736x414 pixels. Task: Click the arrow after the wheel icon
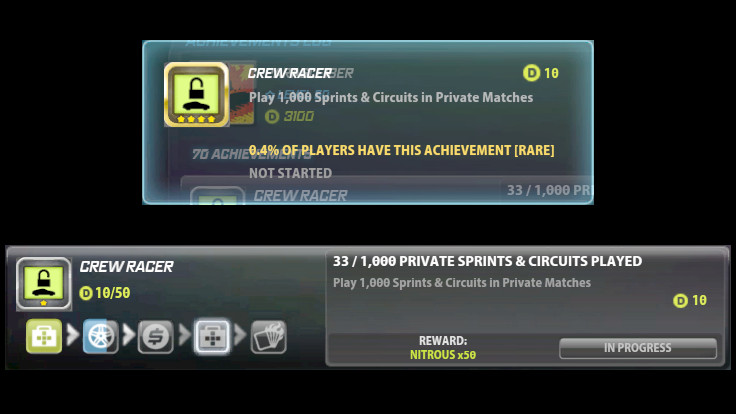129,335
